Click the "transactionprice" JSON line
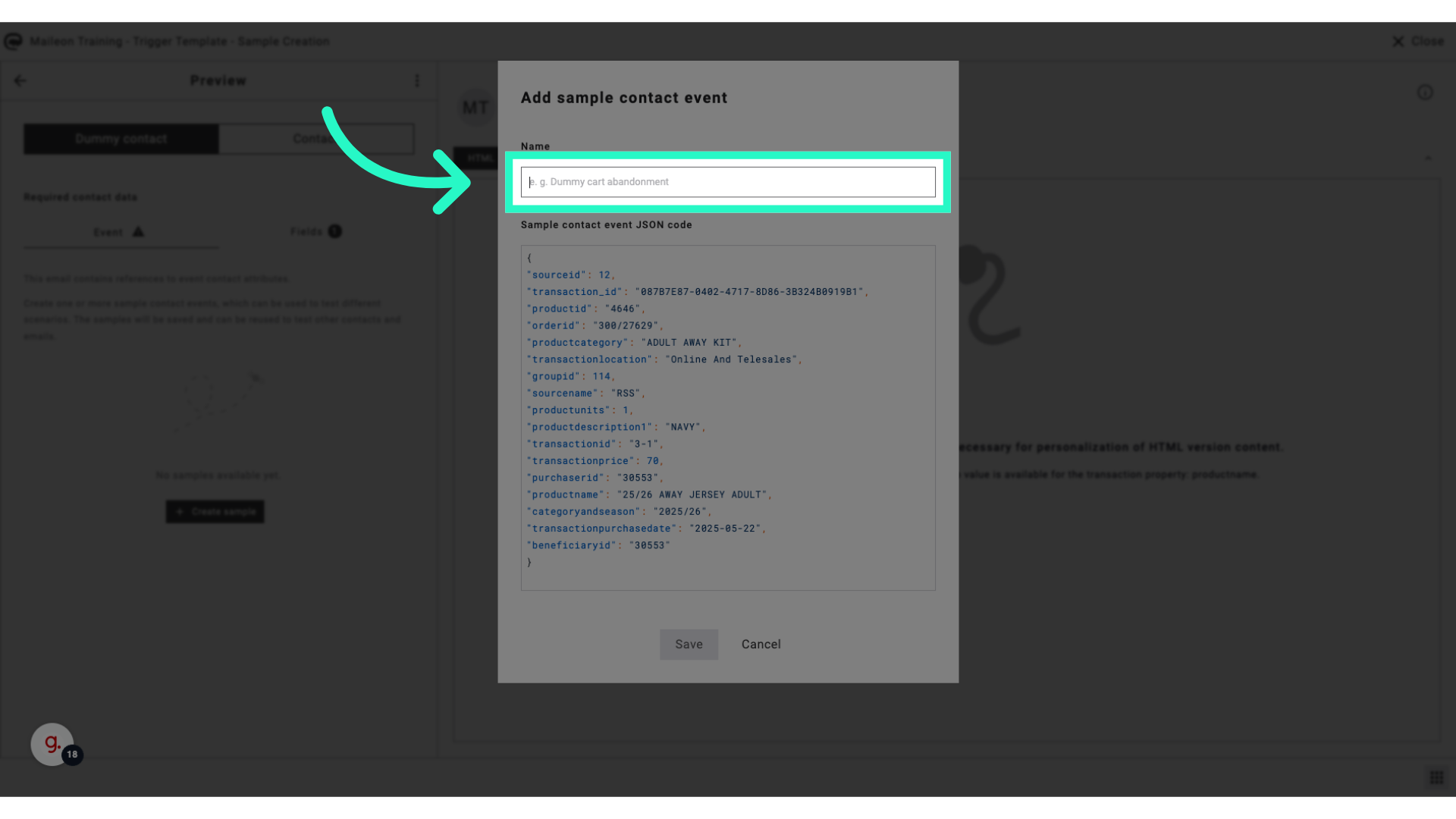The width and height of the screenshot is (1456, 819). [x=595, y=461]
